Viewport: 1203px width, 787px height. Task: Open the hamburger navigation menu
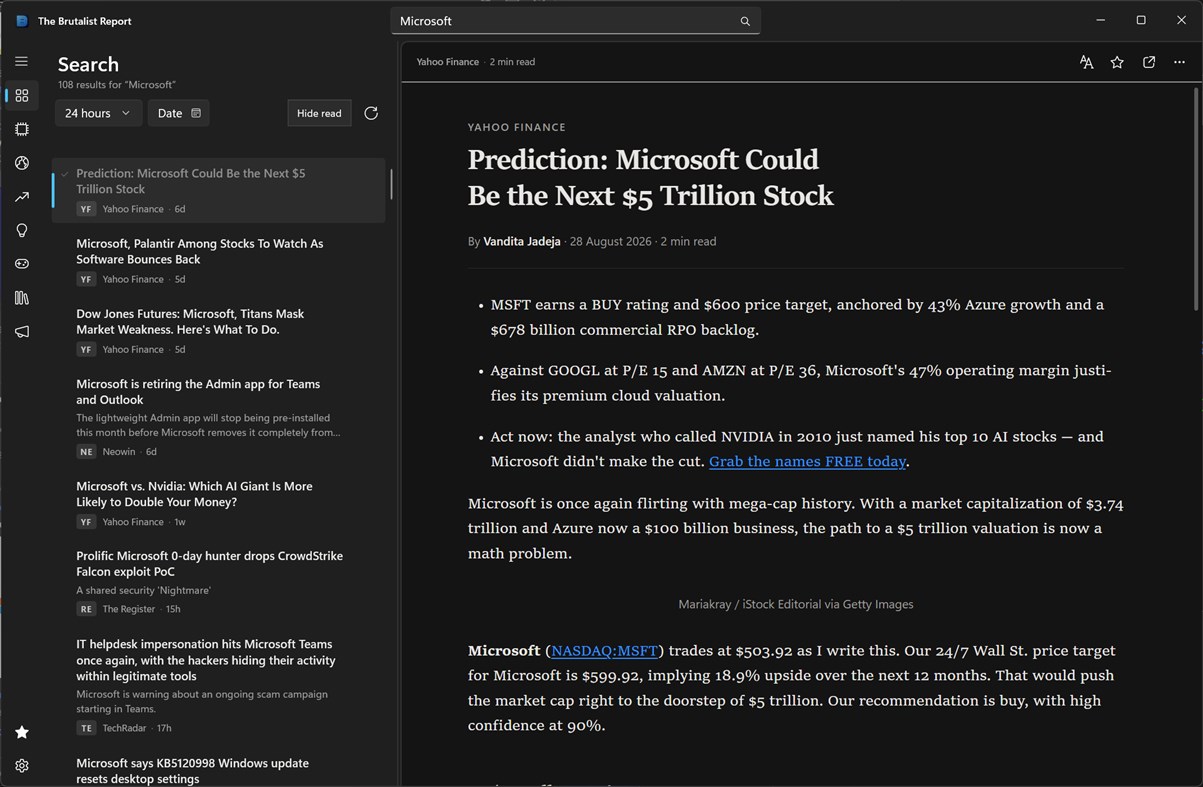tap(21, 61)
